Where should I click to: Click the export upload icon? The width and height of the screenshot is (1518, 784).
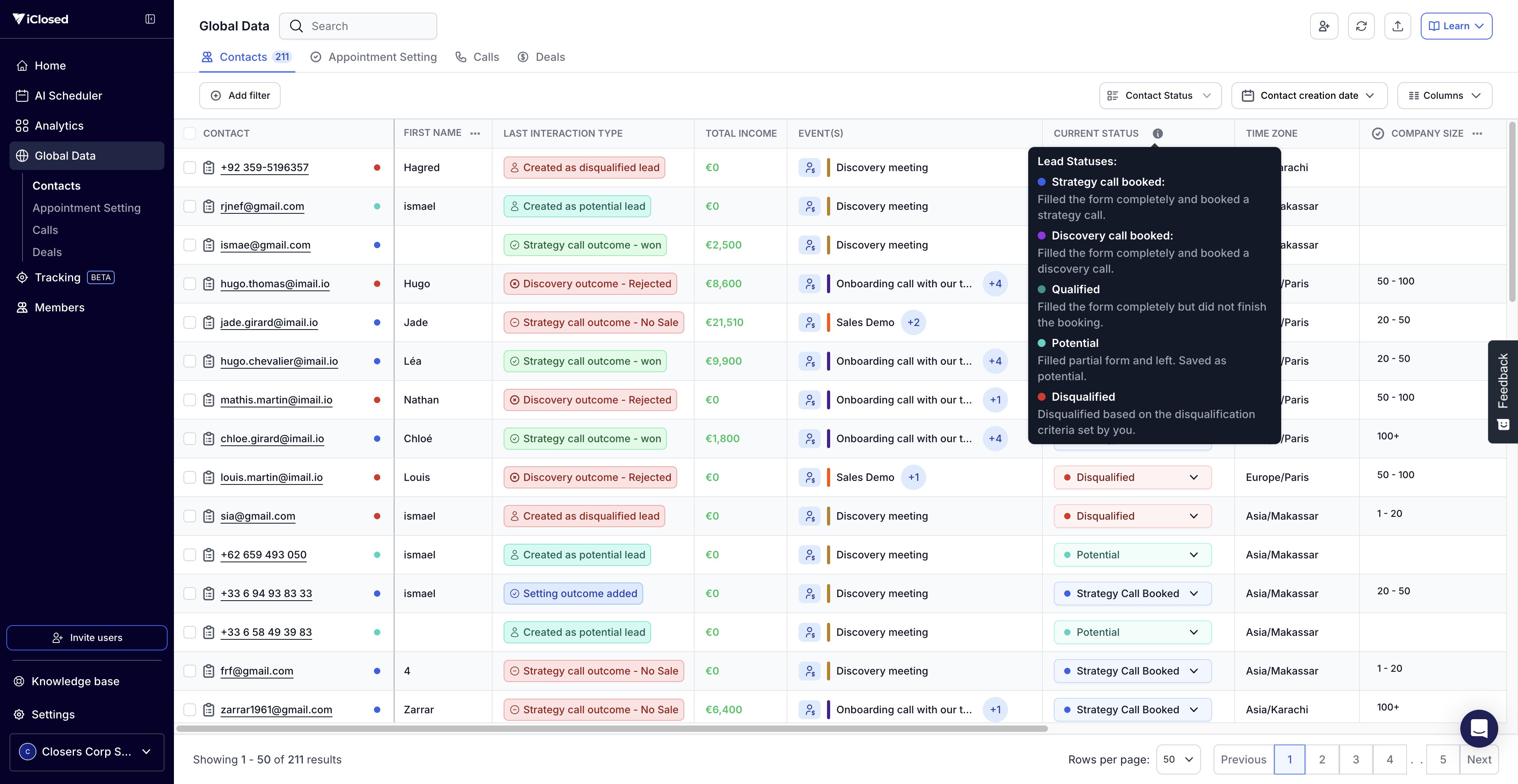[1397, 26]
